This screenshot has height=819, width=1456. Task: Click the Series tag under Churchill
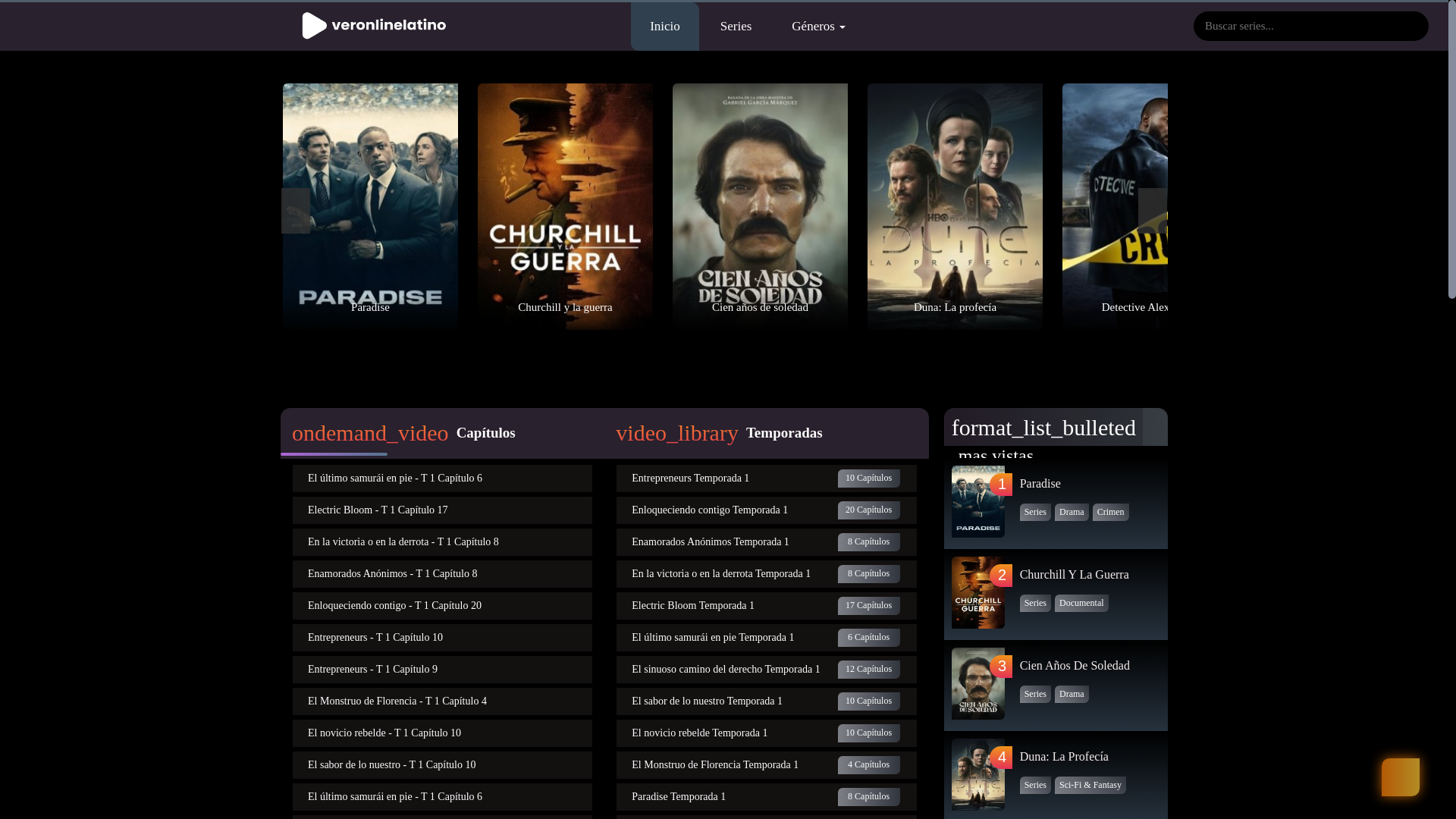[1035, 604]
